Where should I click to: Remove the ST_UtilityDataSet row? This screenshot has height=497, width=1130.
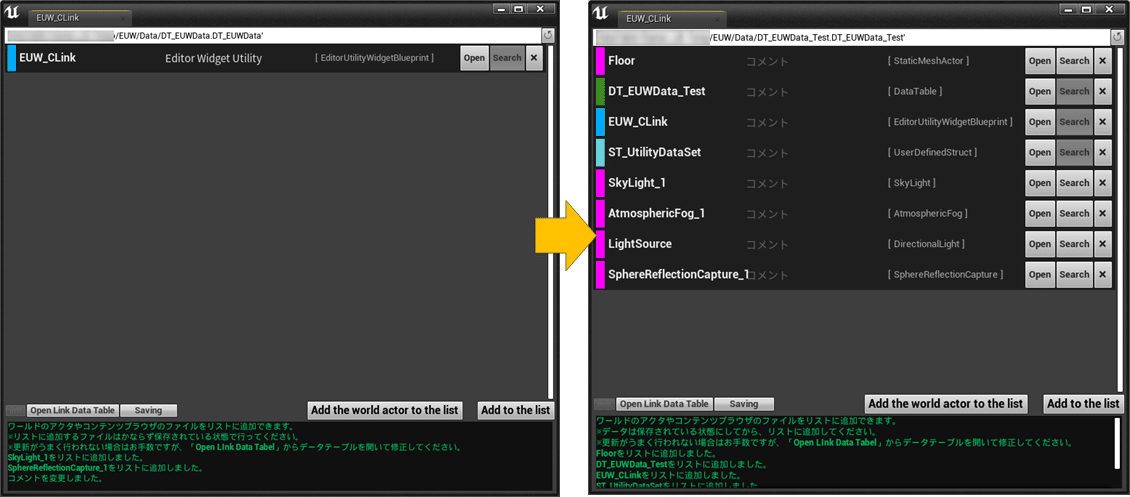pos(1103,153)
